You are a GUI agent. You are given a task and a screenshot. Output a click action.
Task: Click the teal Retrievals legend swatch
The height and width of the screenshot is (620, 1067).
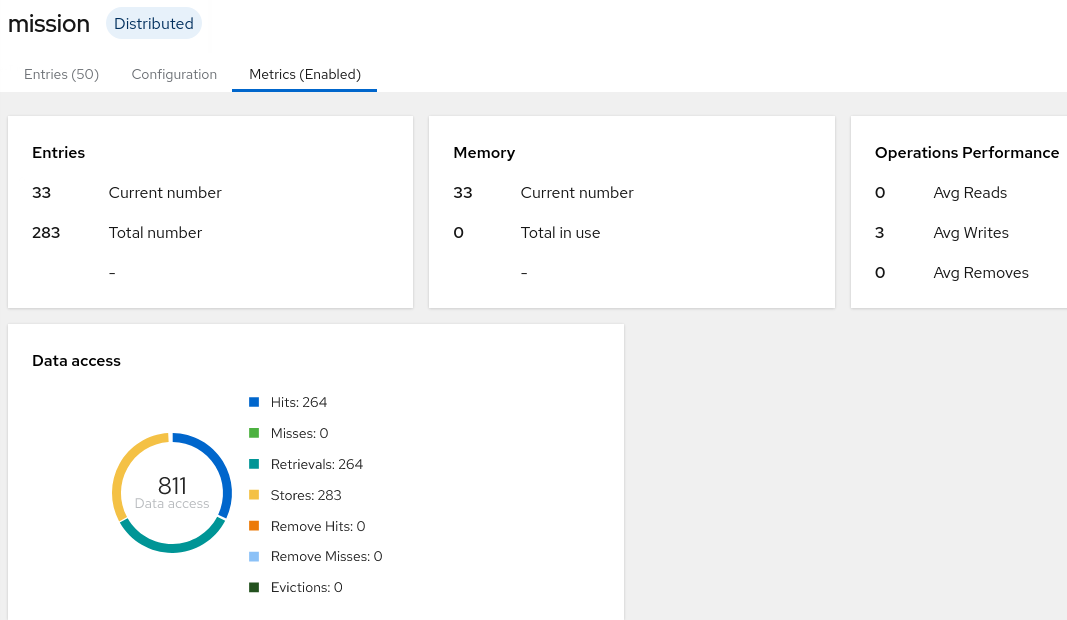click(x=254, y=464)
